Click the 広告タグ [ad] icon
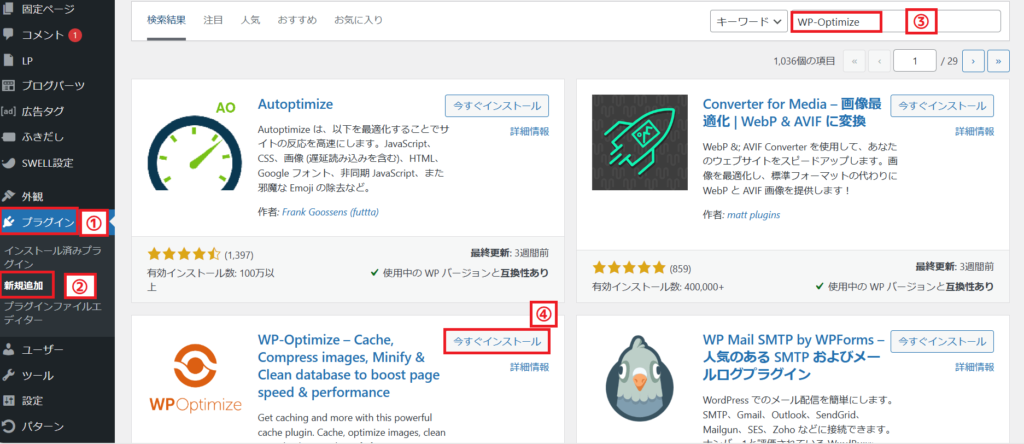Screen dimensions: 1024x444 (8, 111)
